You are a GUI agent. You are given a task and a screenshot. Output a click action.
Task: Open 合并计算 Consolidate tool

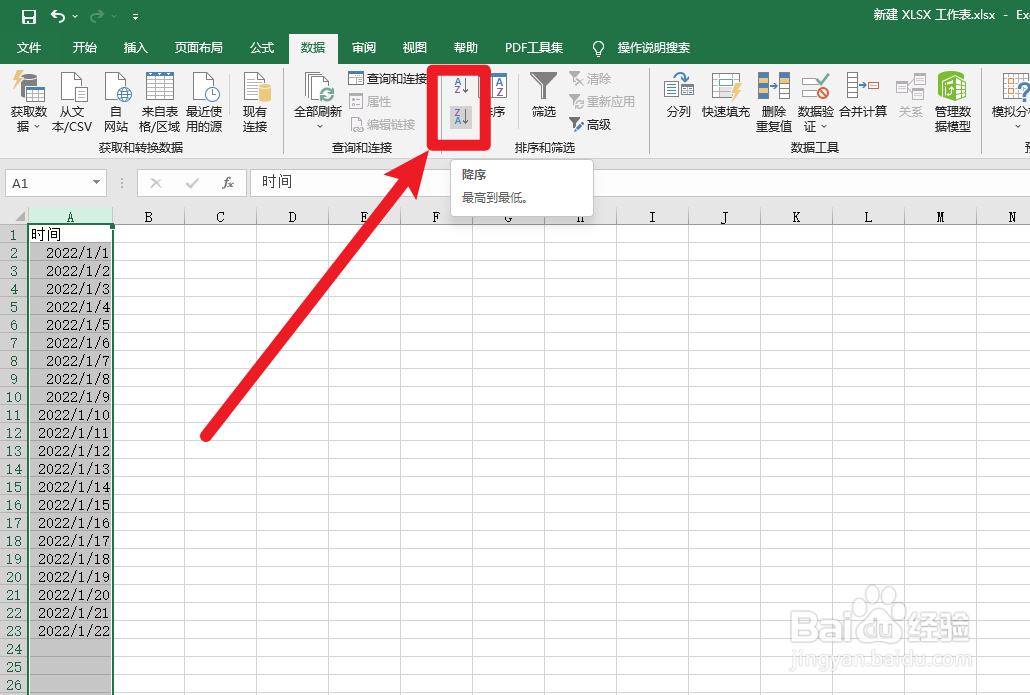[x=862, y=97]
